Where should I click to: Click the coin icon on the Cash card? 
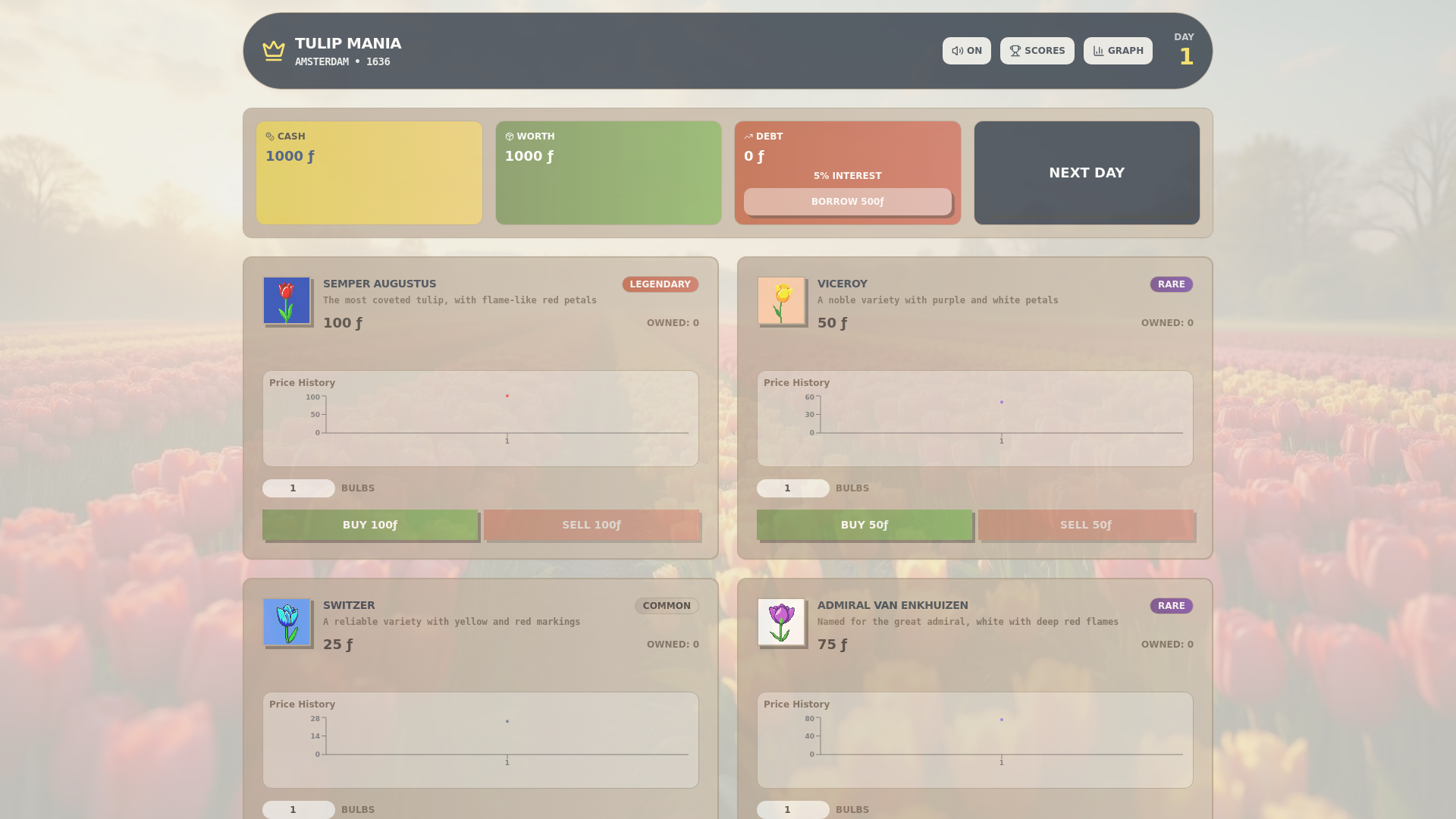click(269, 136)
